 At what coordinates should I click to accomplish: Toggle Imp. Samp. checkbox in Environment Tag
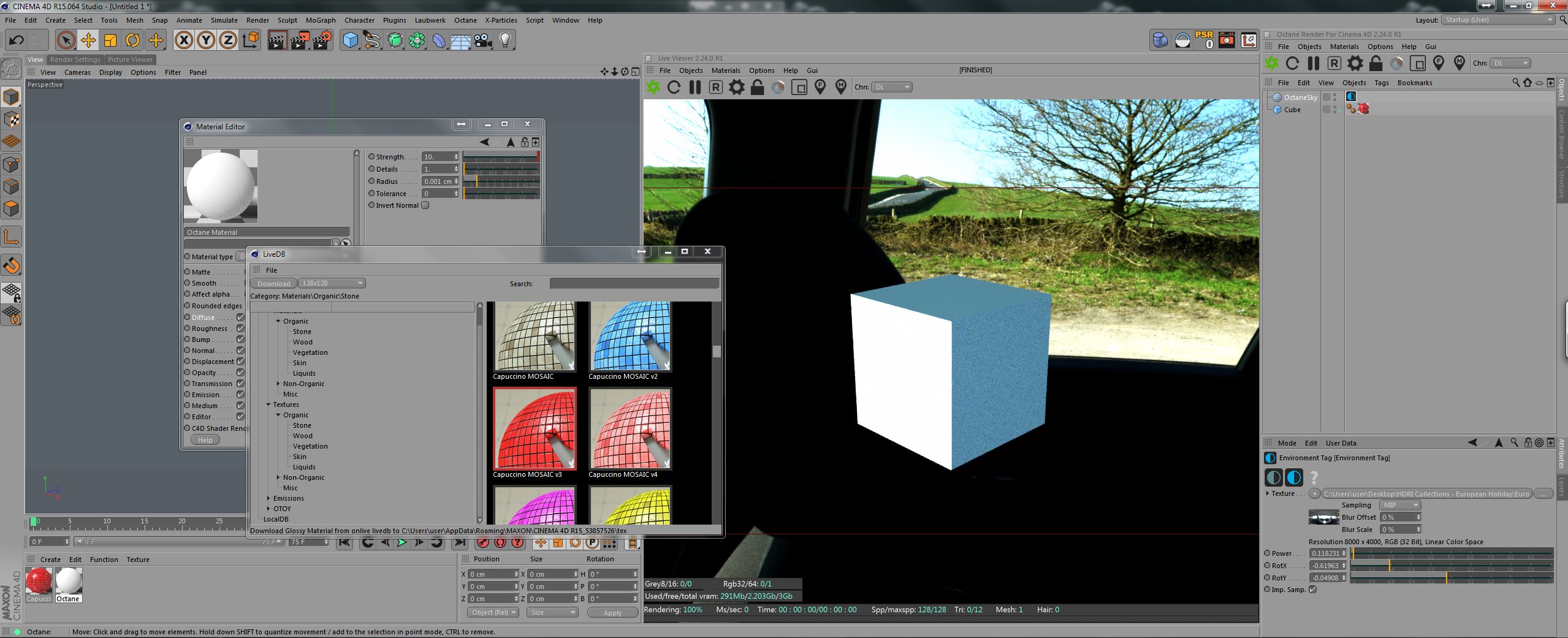[x=1312, y=590]
